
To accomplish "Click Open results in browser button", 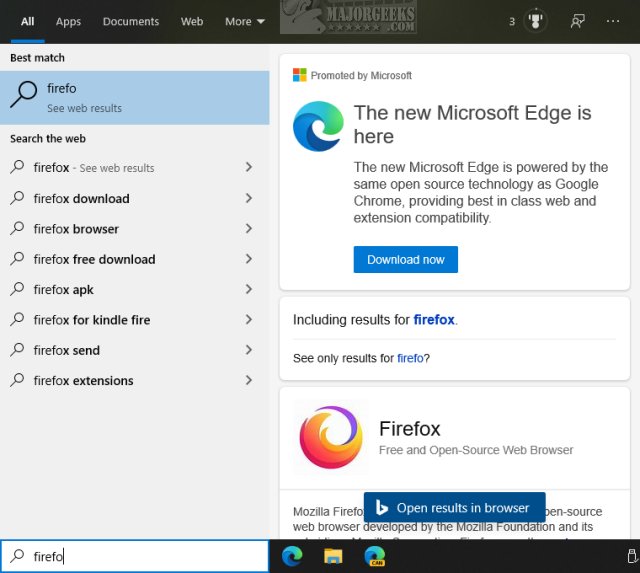I will tap(454, 508).
